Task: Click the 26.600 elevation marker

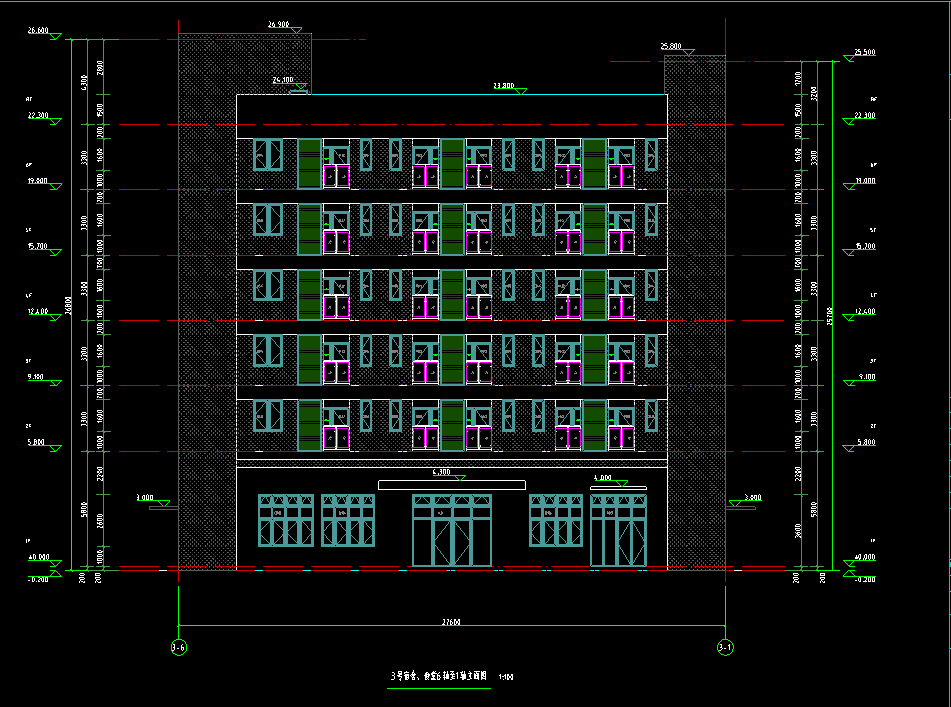Action: pyautogui.click(x=39, y=32)
